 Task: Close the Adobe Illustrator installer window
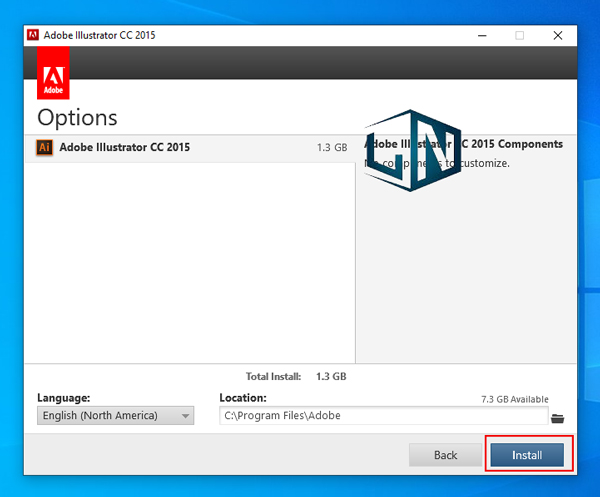coord(558,36)
